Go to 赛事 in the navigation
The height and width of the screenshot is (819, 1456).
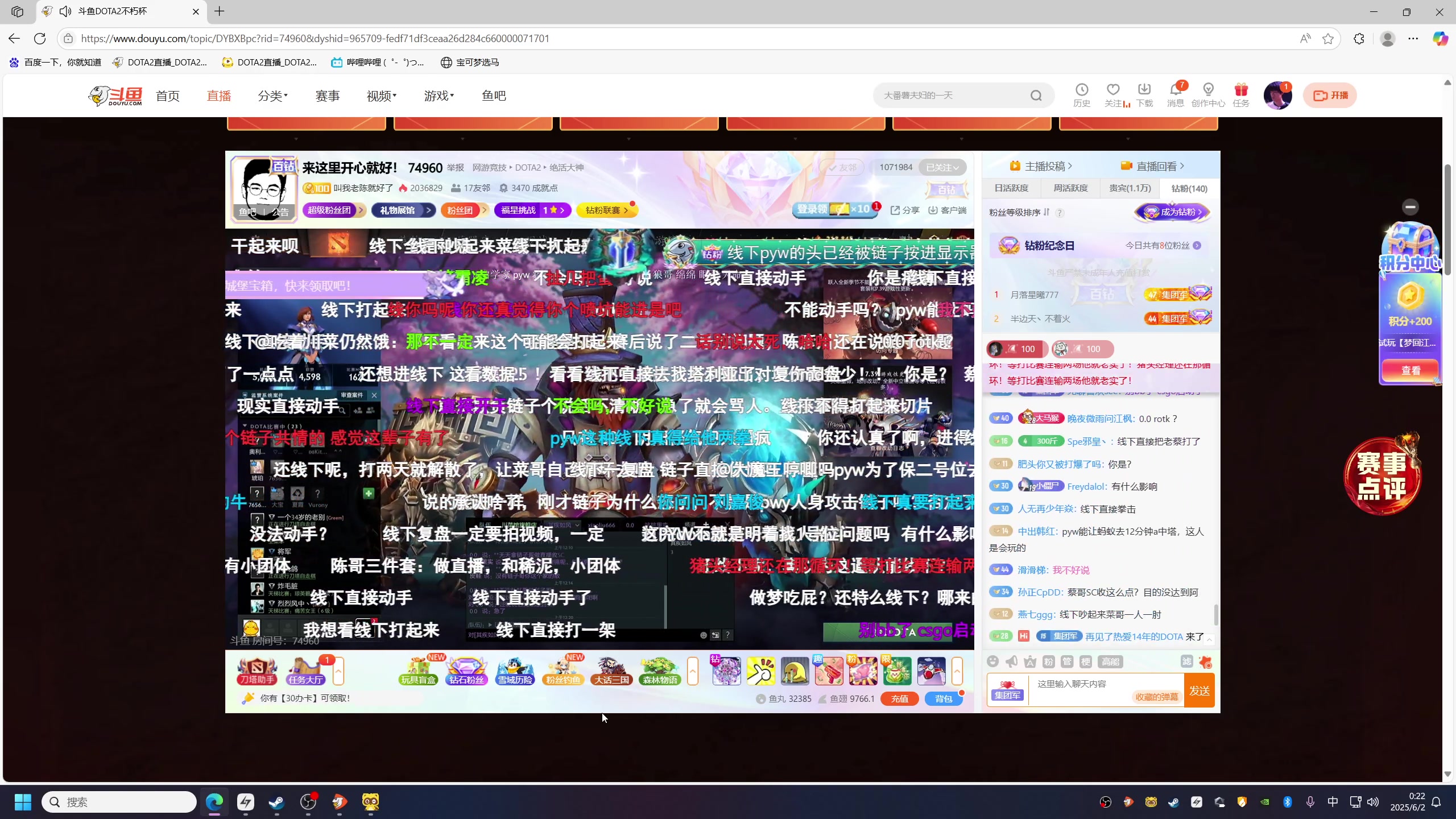pyautogui.click(x=328, y=96)
